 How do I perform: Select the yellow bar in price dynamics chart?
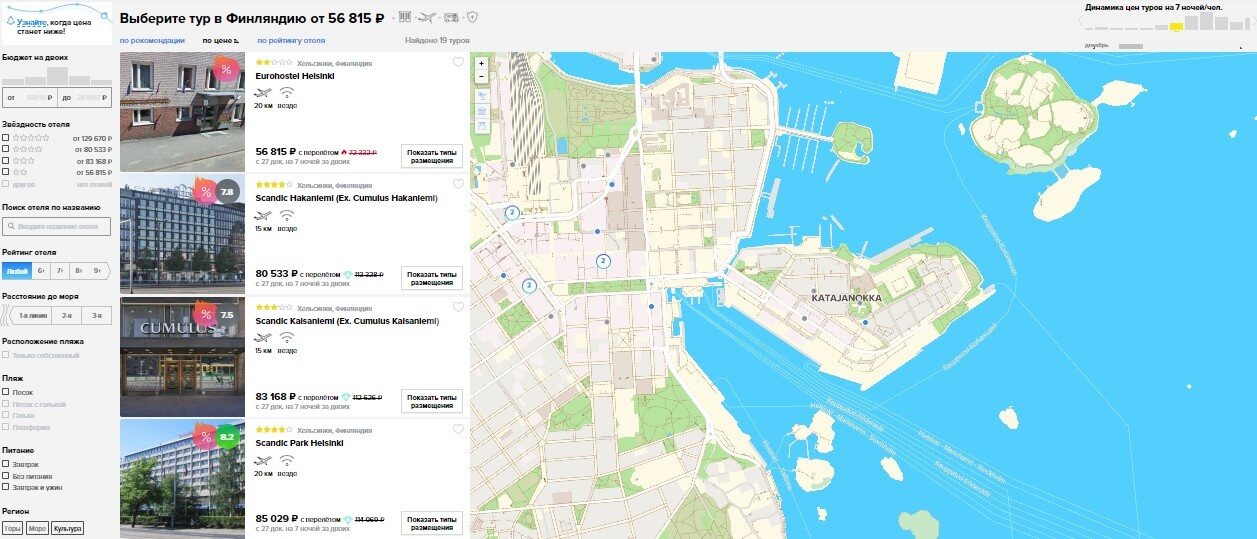(x=1176, y=26)
